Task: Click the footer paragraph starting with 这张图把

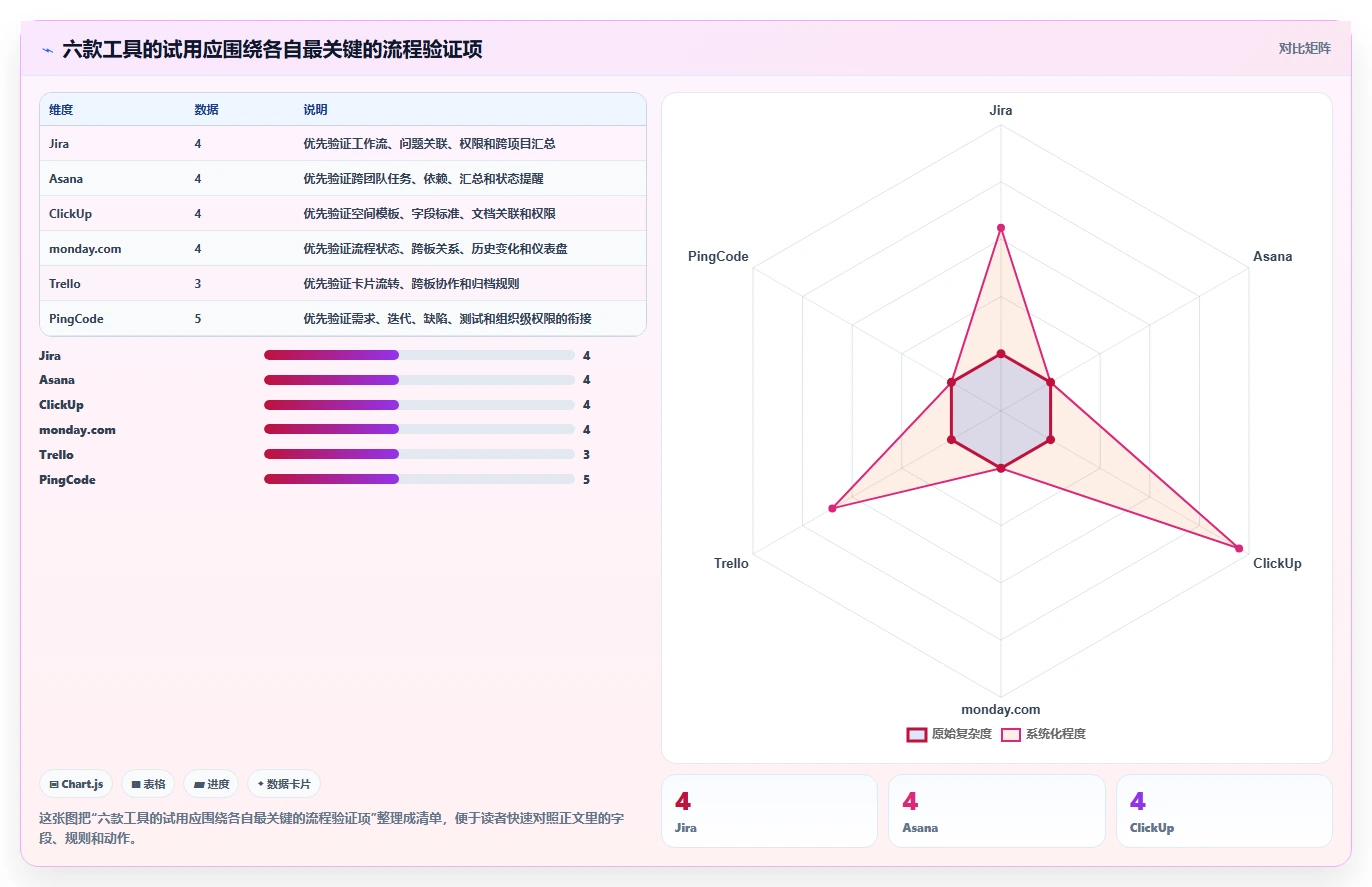Action: 331,828
